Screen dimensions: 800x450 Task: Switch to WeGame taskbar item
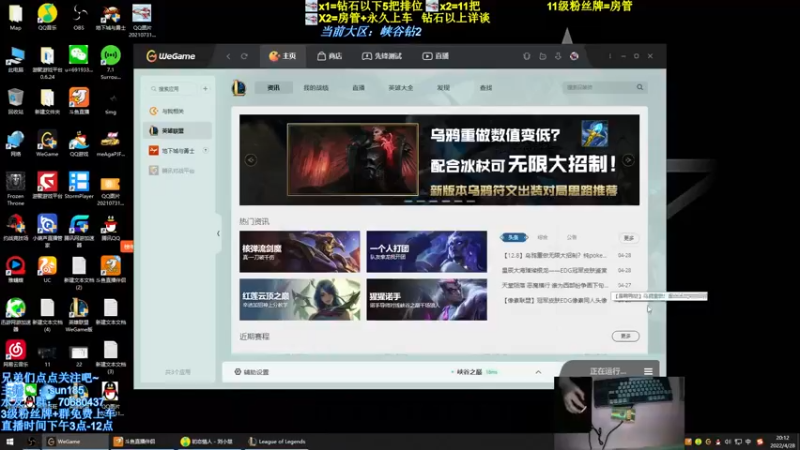(x=74, y=442)
